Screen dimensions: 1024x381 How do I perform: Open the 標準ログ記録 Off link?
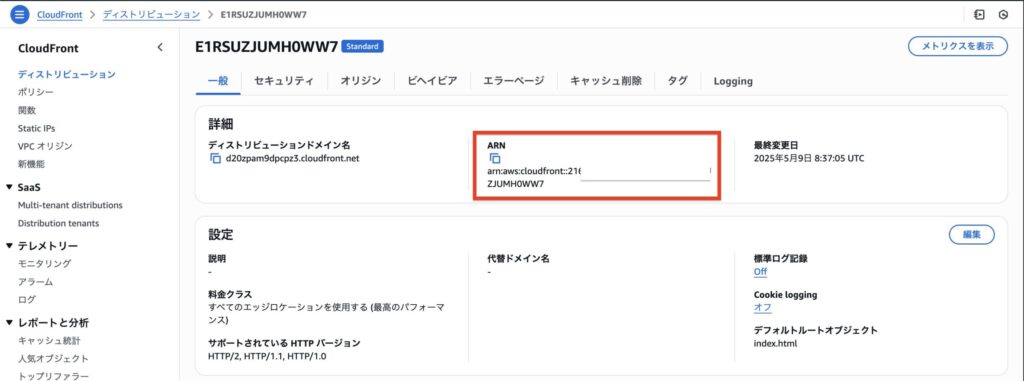click(x=760, y=272)
